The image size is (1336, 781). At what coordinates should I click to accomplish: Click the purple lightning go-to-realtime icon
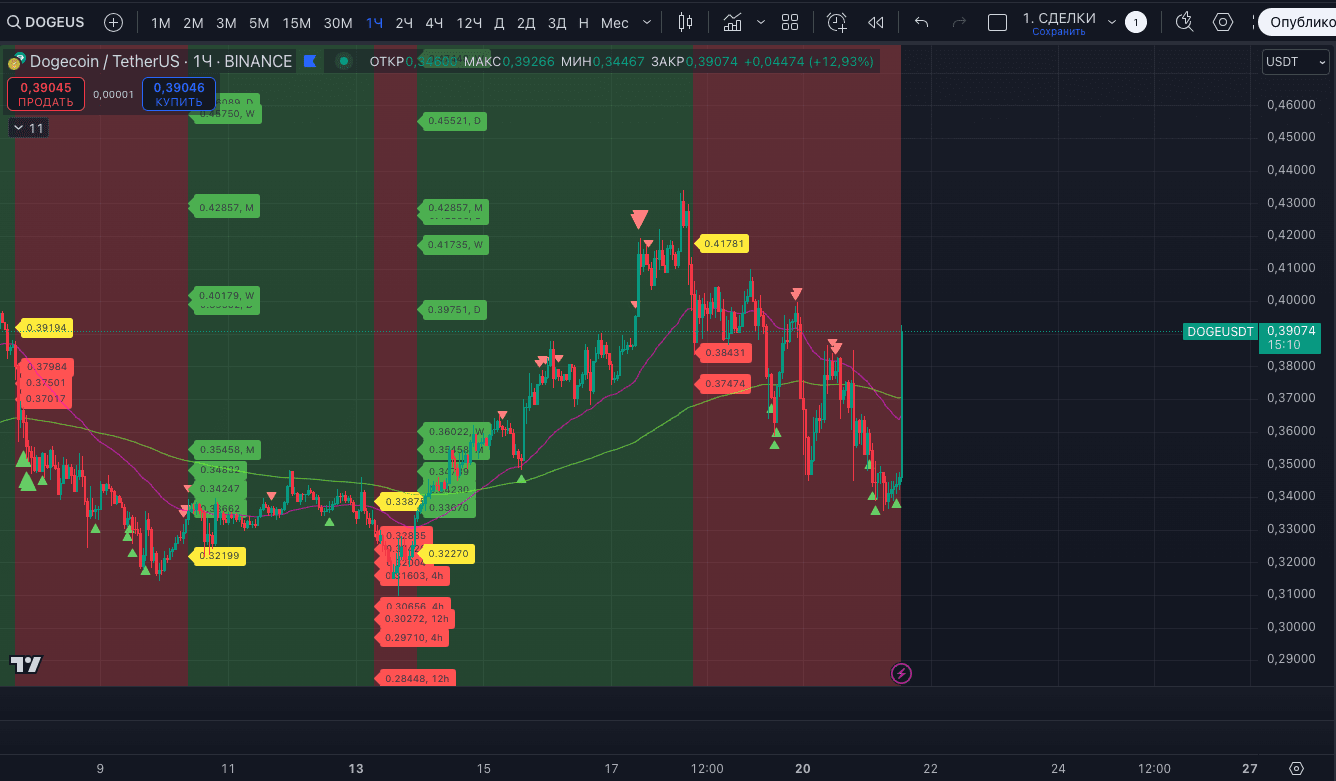(901, 673)
